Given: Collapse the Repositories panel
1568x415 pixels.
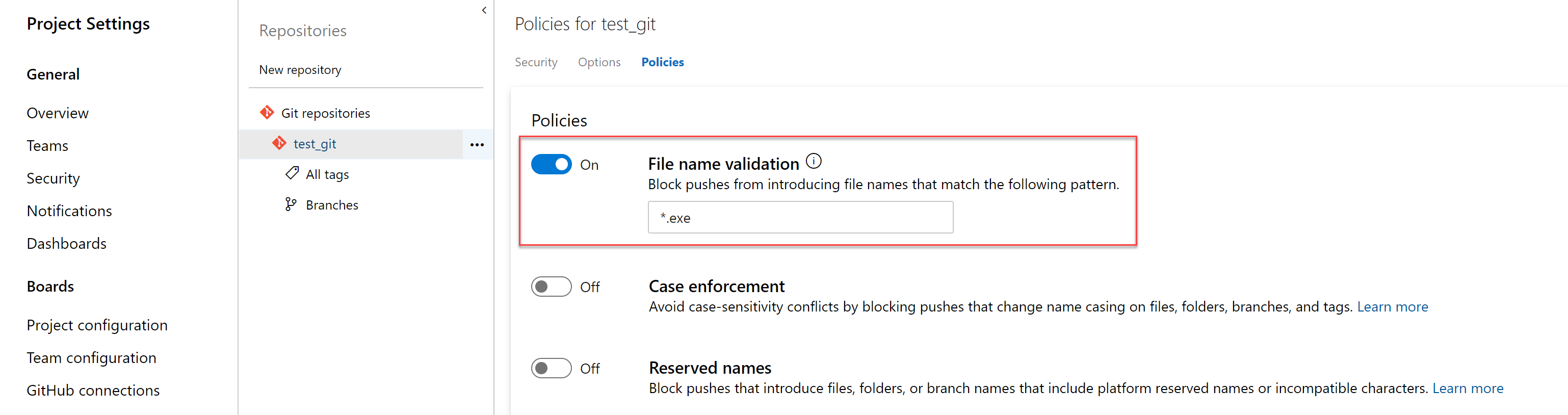Looking at the screenshot, I should tap(484, 10).
